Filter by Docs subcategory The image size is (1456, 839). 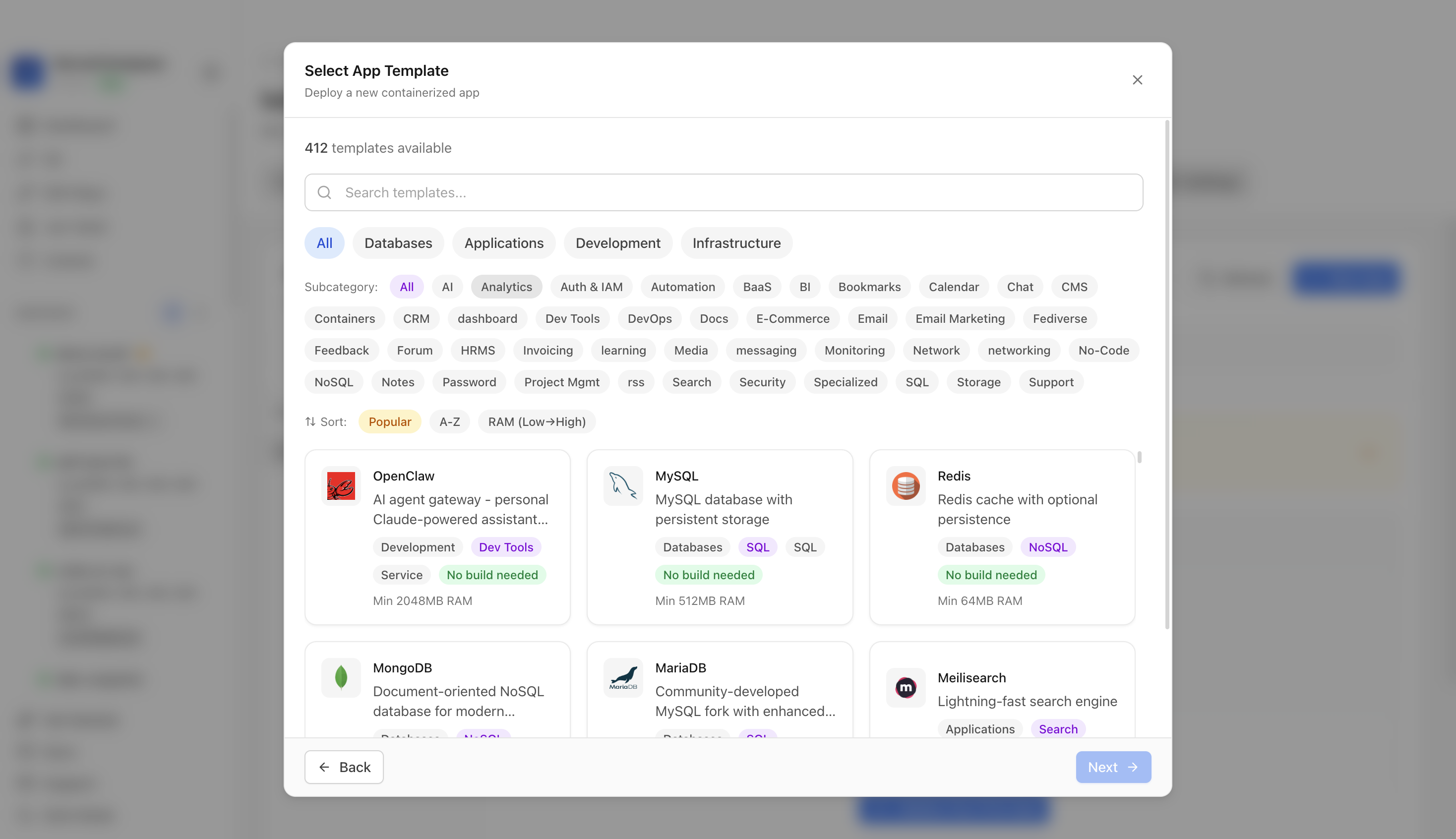pyautogui.click(x=714, y=319)
